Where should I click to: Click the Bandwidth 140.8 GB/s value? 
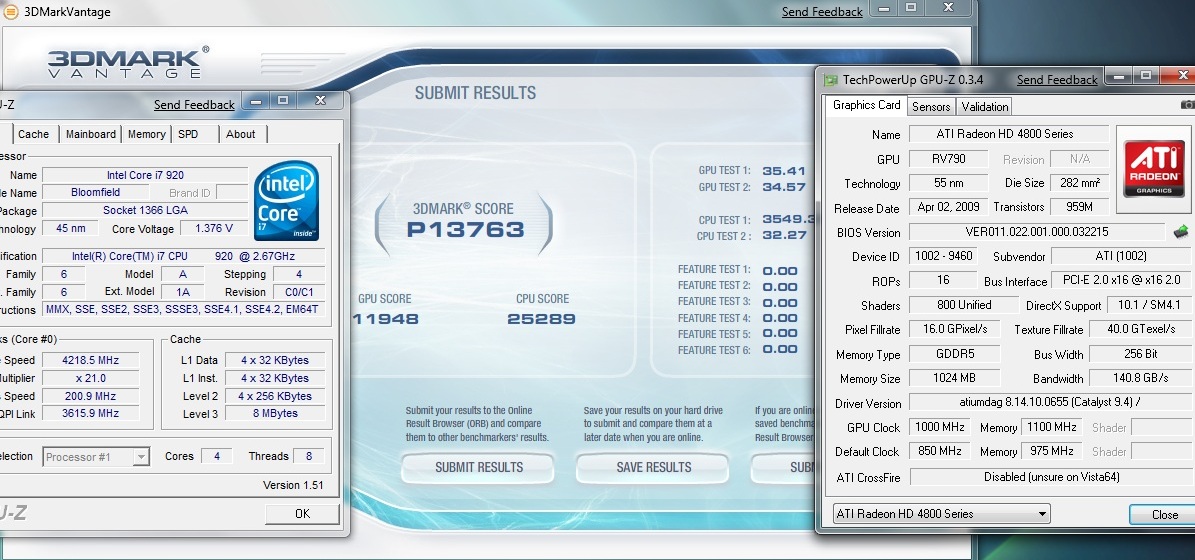1139,378
